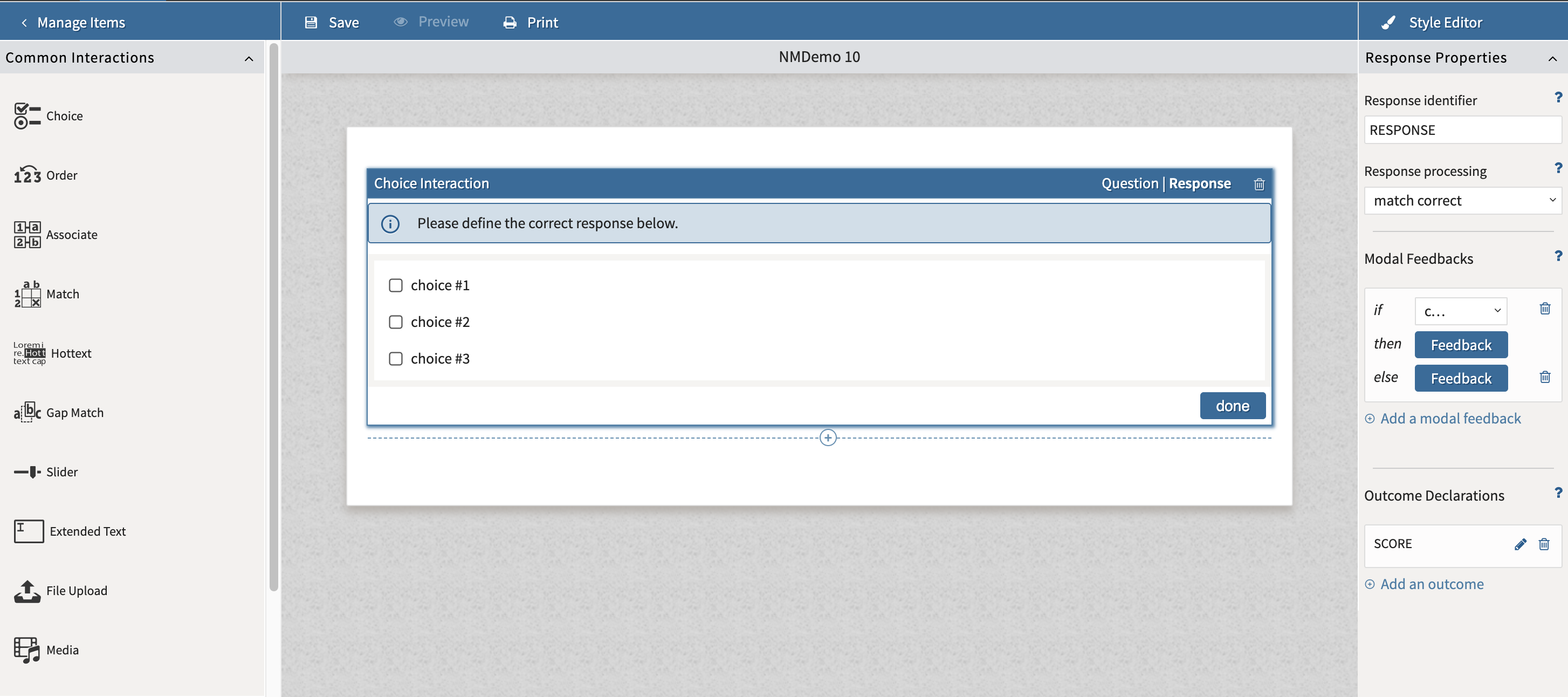Mark choice #3 as correct

[x=396, y=359]
